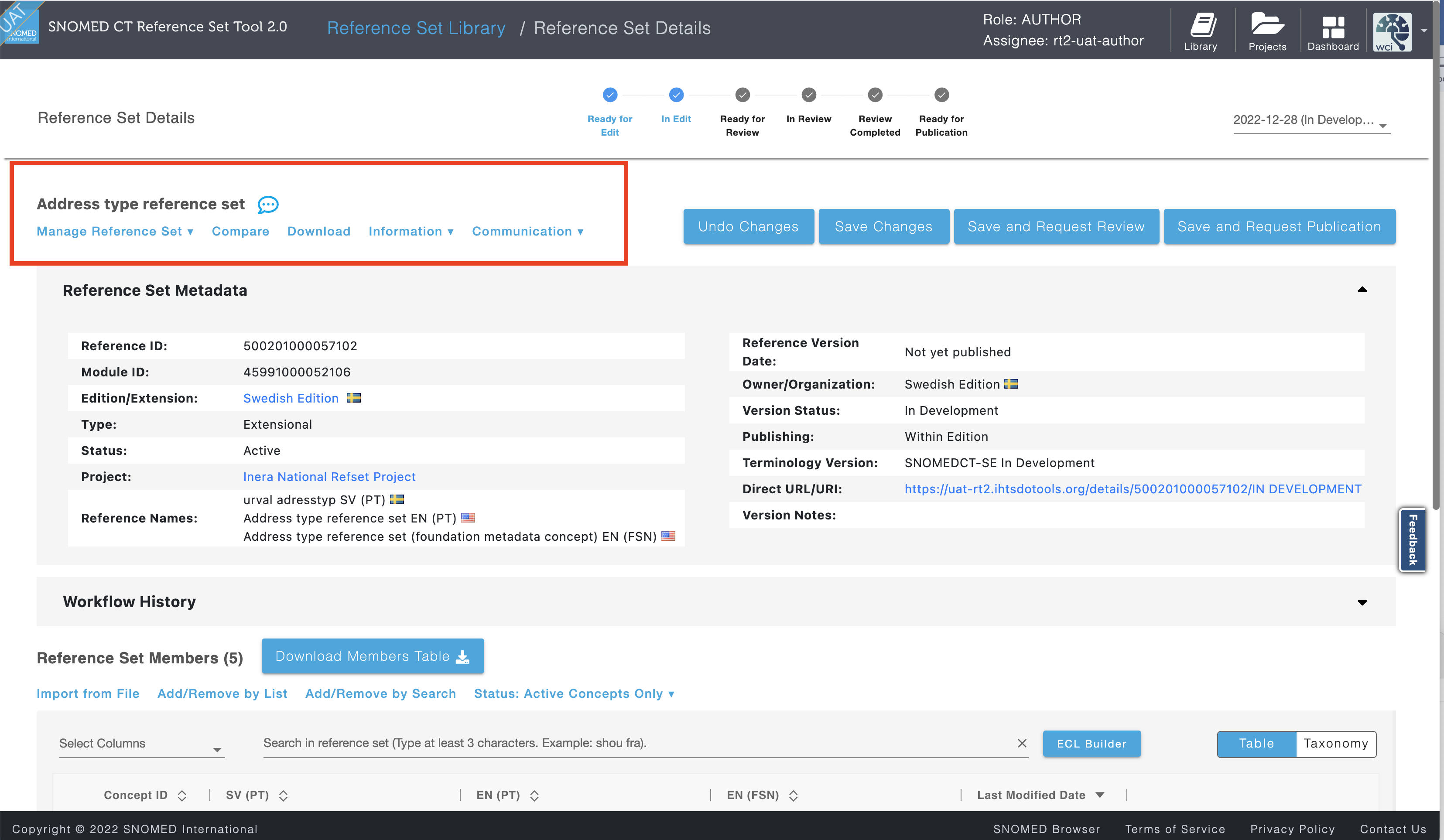The image size is (1444, 840).
Task: Sort by Concept ID column arrows
Action: click(181, 796)
